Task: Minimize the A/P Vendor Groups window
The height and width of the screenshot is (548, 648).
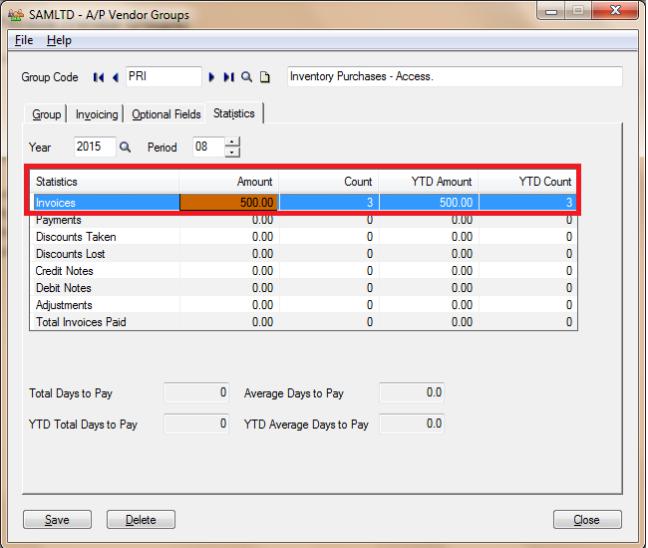Action: 551,11
